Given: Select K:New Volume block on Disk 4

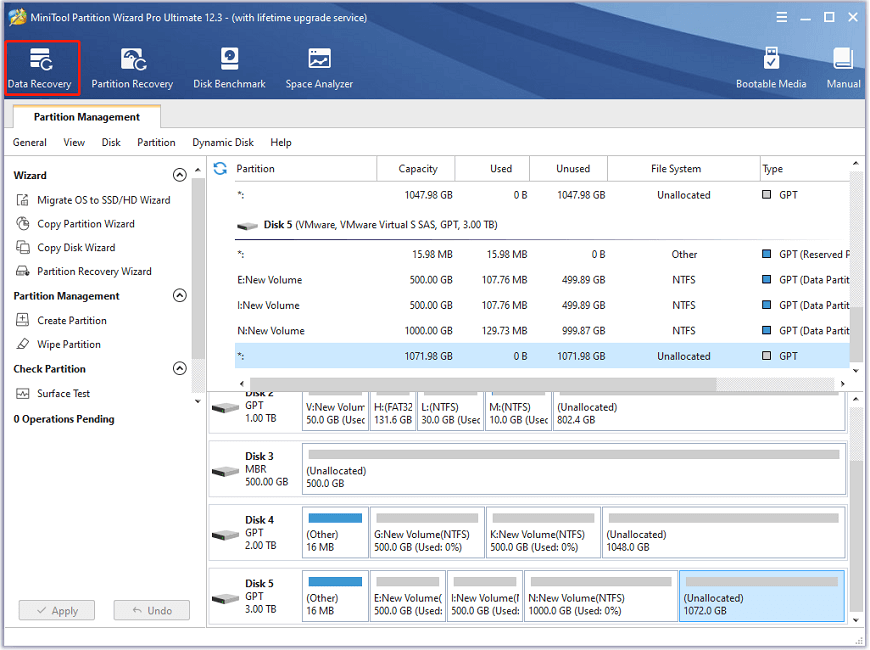Looking at the screenshot, I should (543, 532).
